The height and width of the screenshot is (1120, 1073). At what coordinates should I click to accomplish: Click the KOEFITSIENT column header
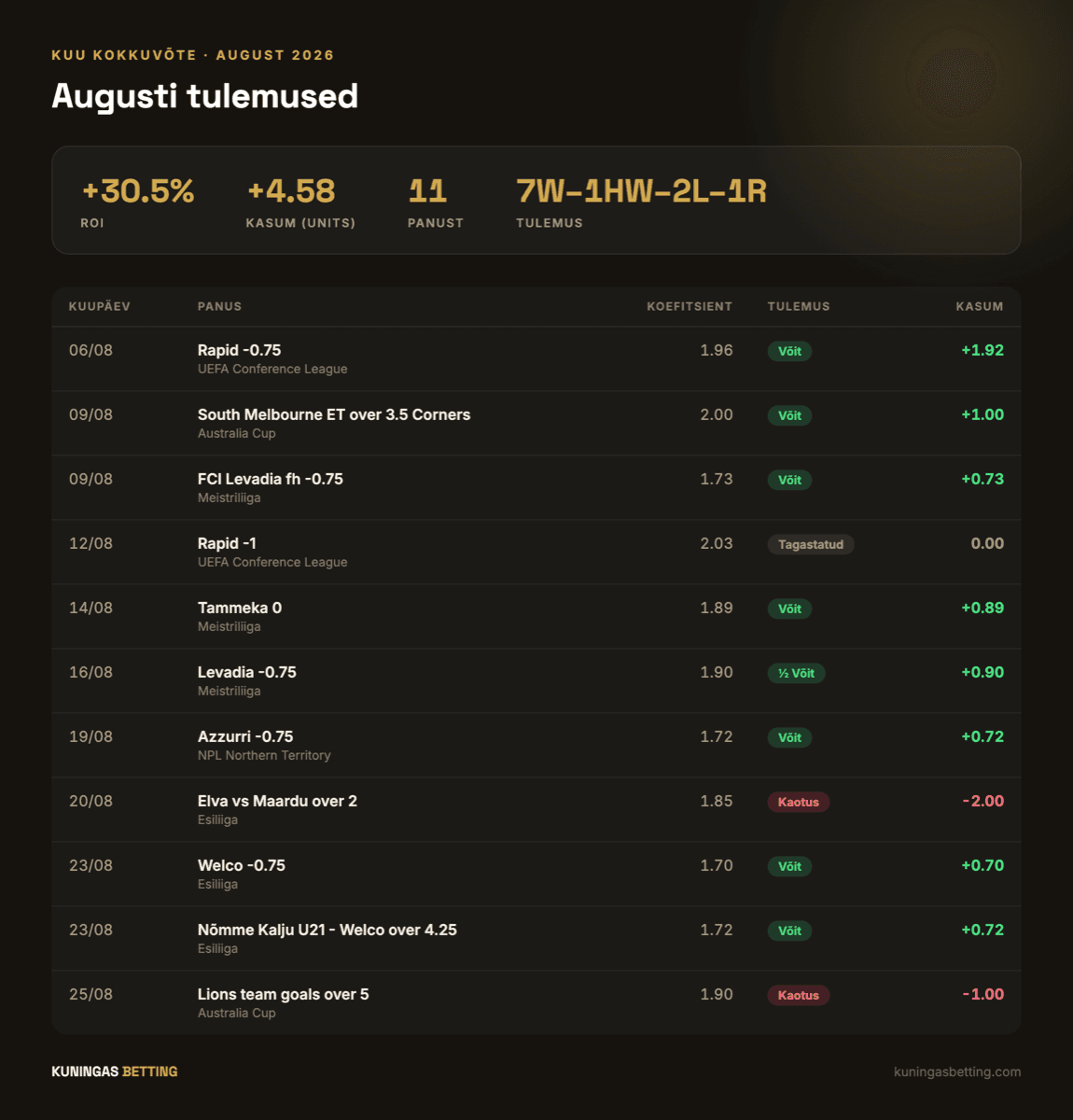690,306
